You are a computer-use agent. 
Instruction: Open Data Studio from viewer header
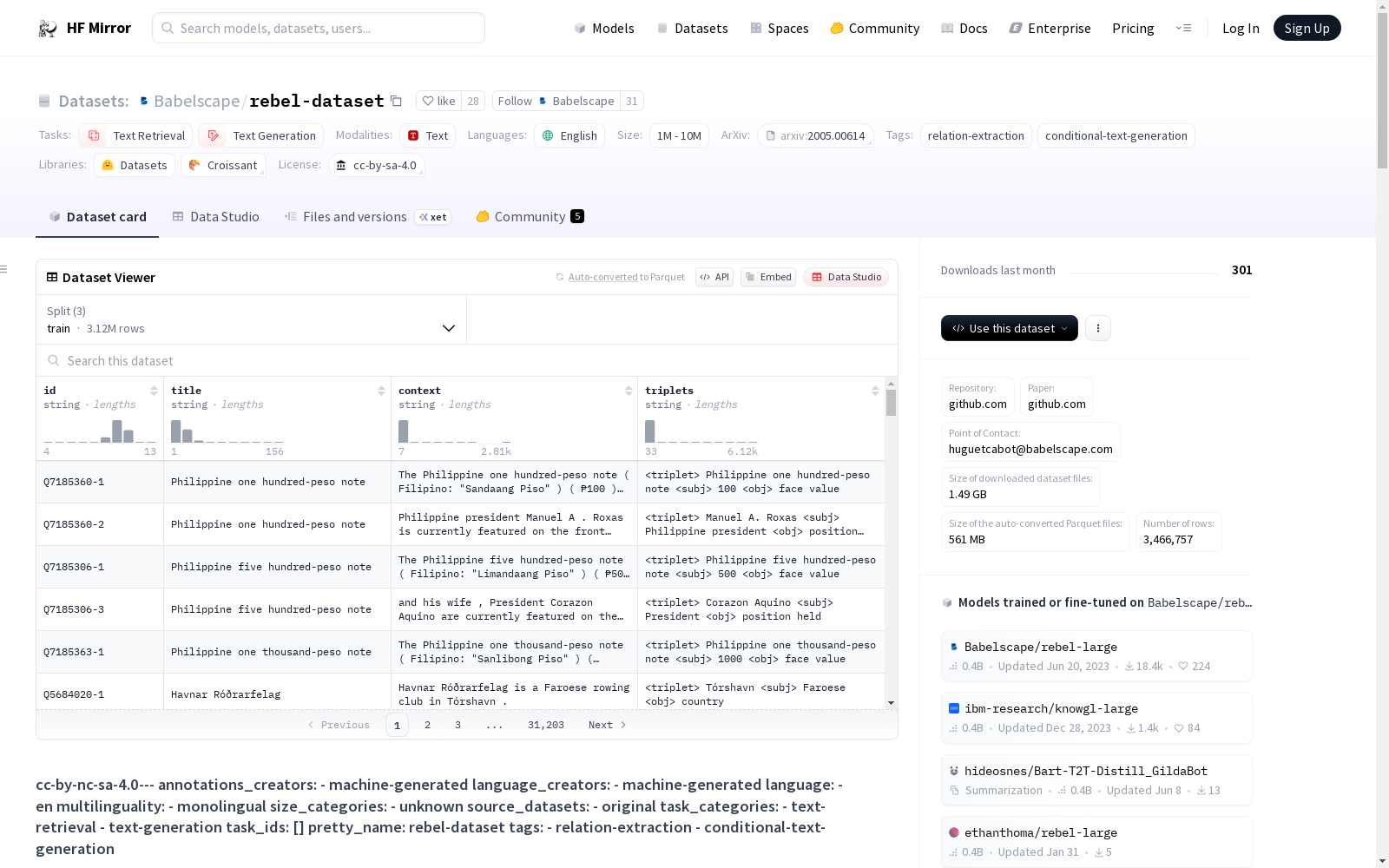[x=846, y=277]
